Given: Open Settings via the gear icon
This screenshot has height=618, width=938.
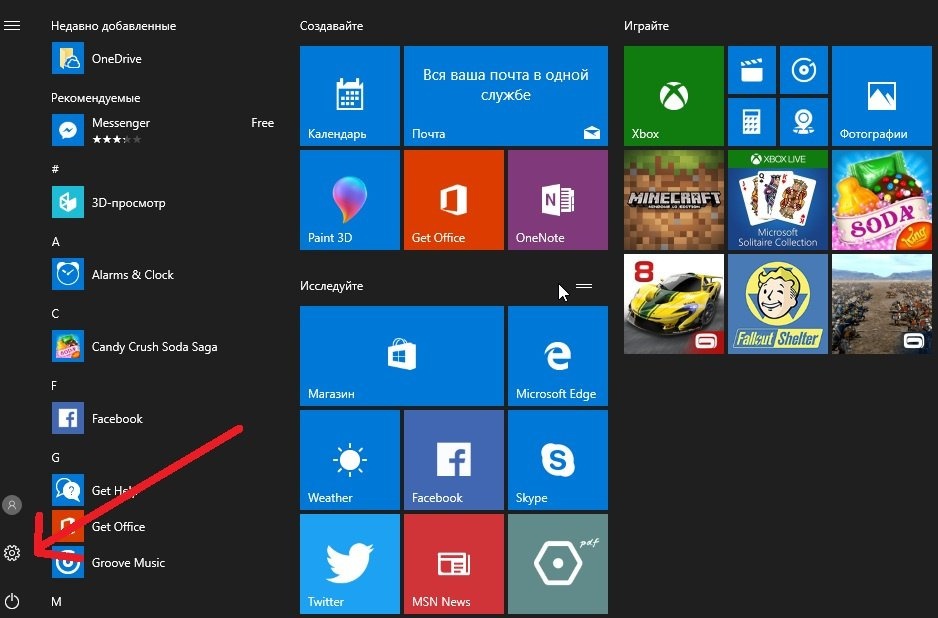Looking at the screenshot, I should click(12, 553).
